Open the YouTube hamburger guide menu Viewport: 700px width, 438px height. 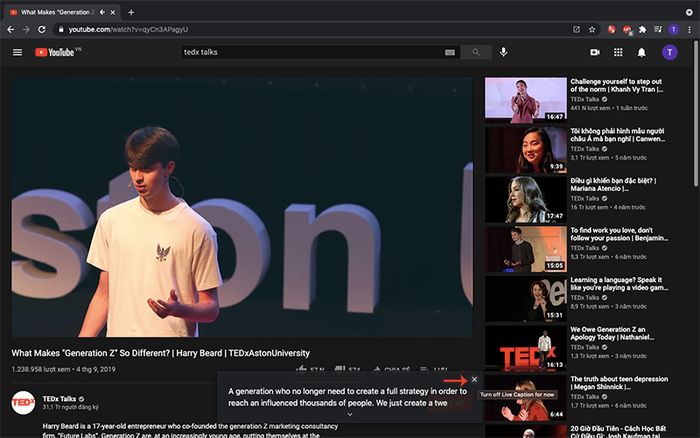(x=17, y=52)
